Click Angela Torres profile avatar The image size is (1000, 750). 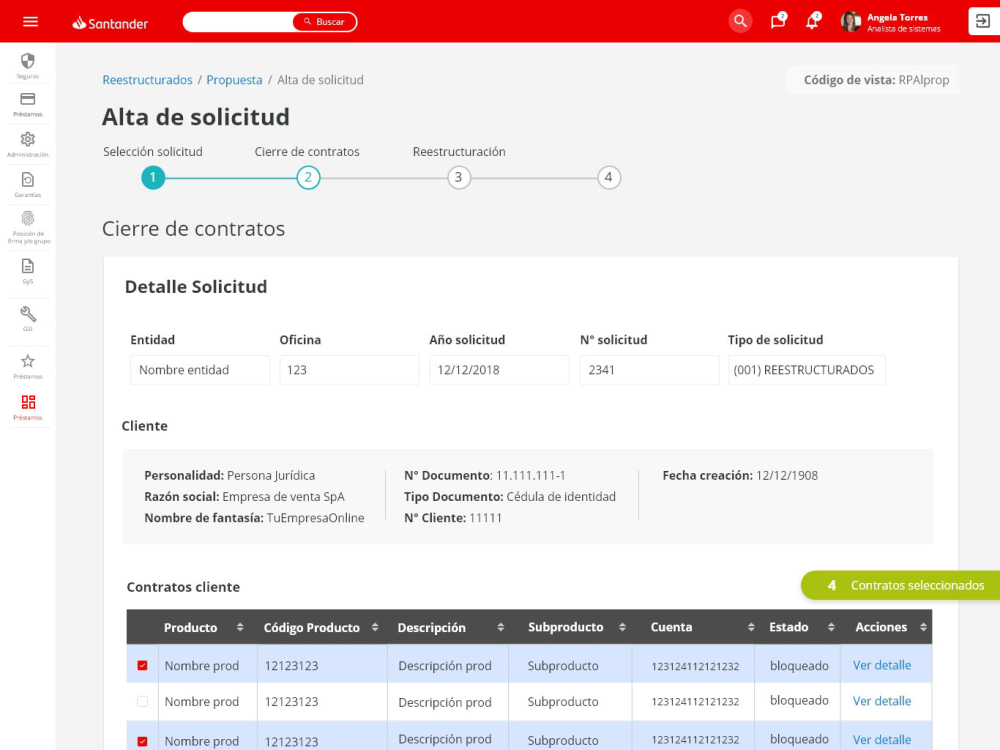click(x=850, y=22)
